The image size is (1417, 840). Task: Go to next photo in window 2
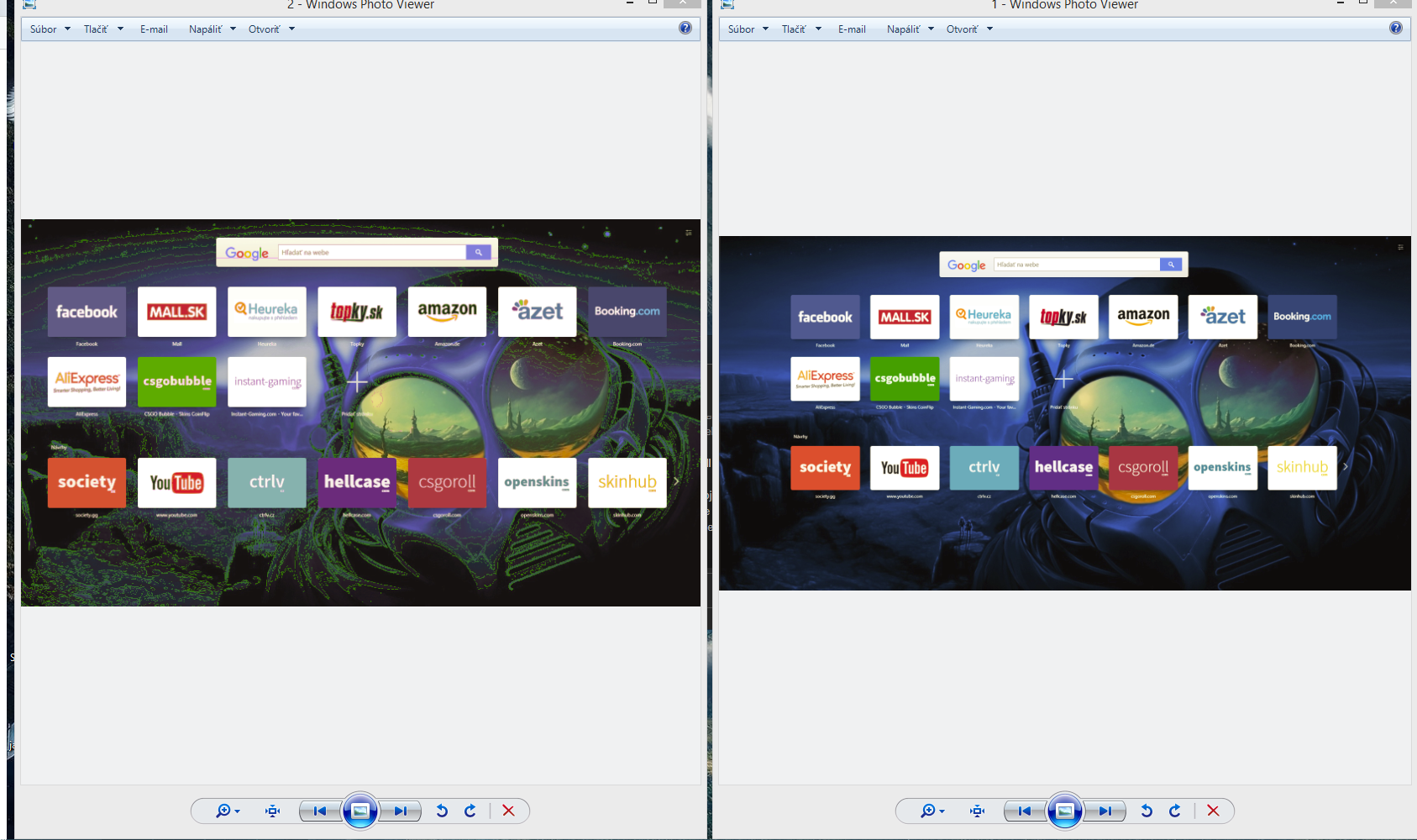(x=400, y=811)
